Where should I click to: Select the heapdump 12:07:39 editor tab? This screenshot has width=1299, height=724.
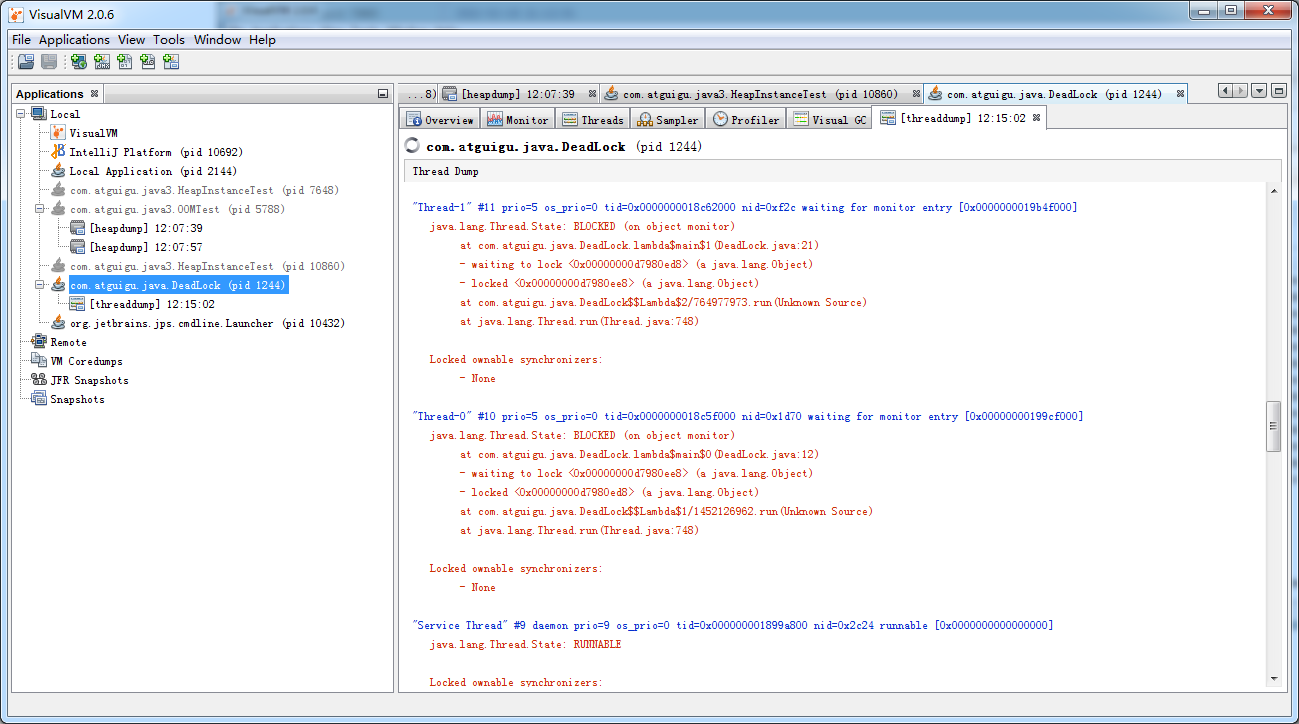(517, 94)
